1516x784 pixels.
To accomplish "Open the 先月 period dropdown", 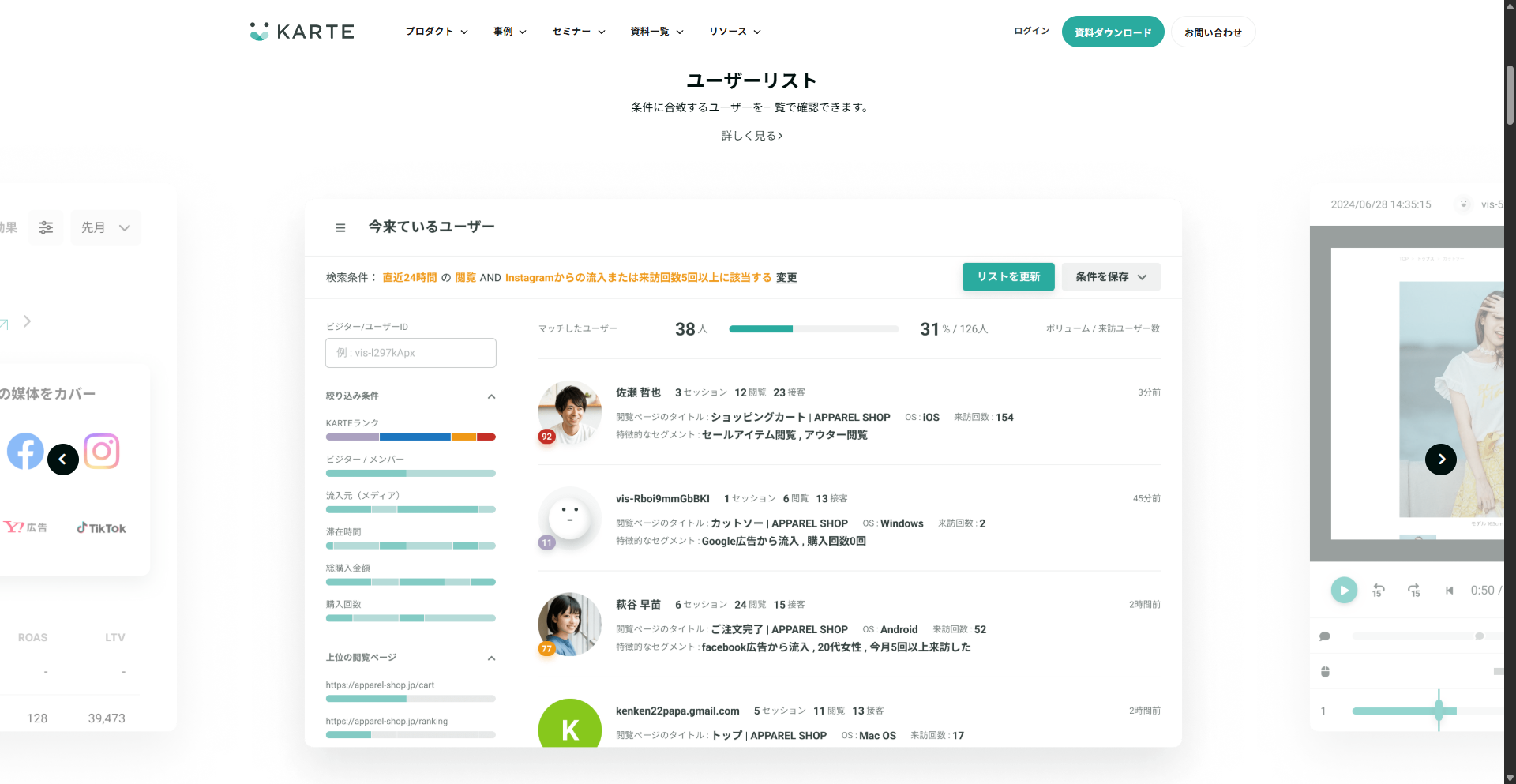I will pos(105,227).
